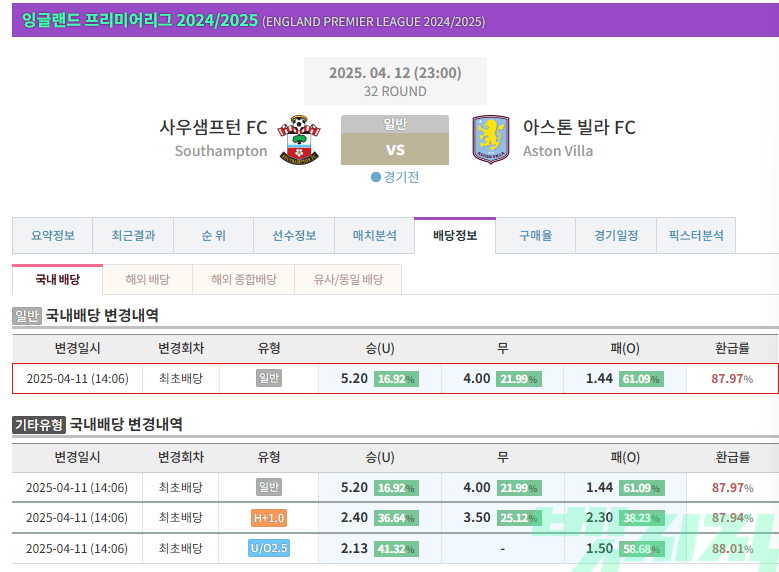Open the 요약정보 tab

53,236
